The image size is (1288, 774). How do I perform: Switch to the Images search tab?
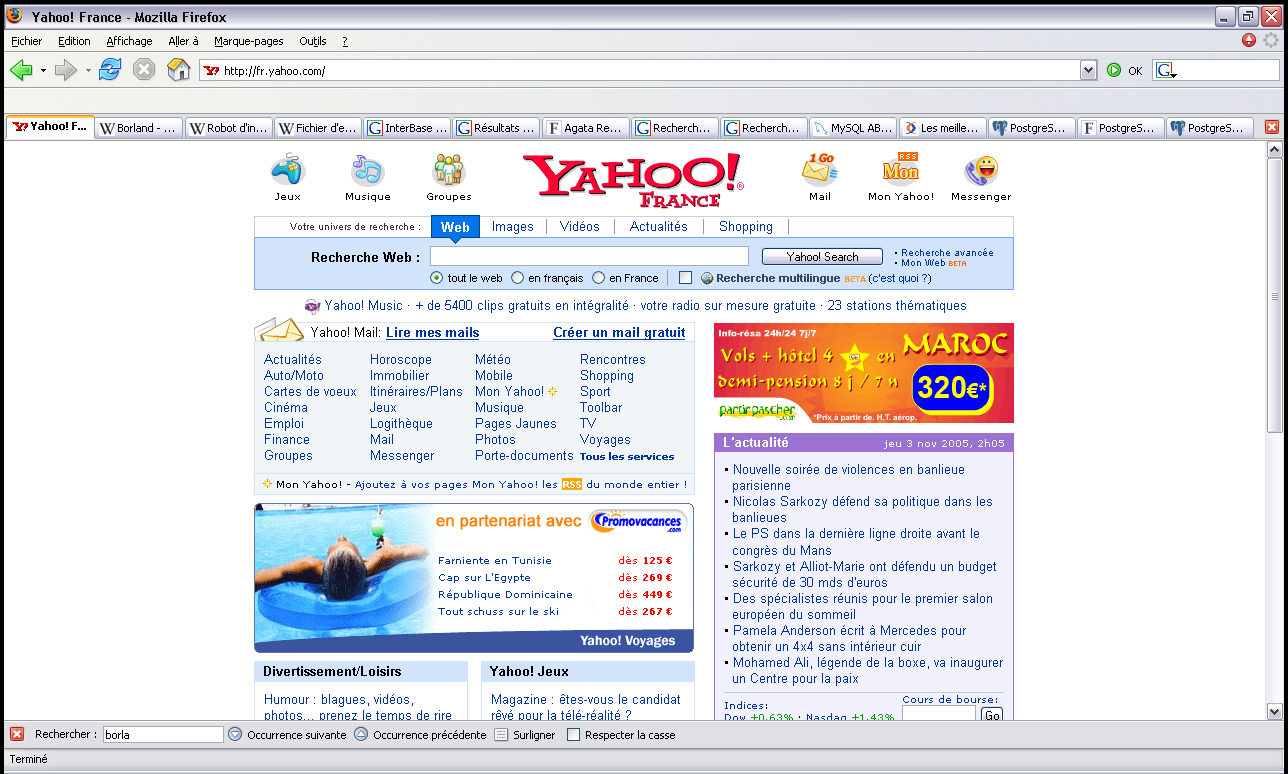pyautogui.click(x=512, y=227)
